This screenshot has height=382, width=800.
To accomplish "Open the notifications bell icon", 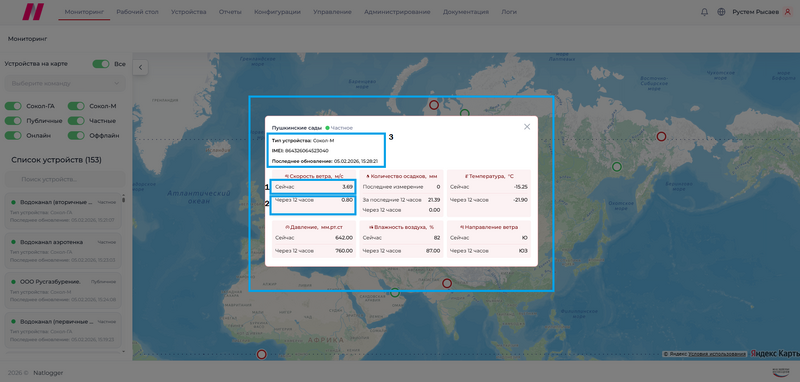I will coord(705,12).
